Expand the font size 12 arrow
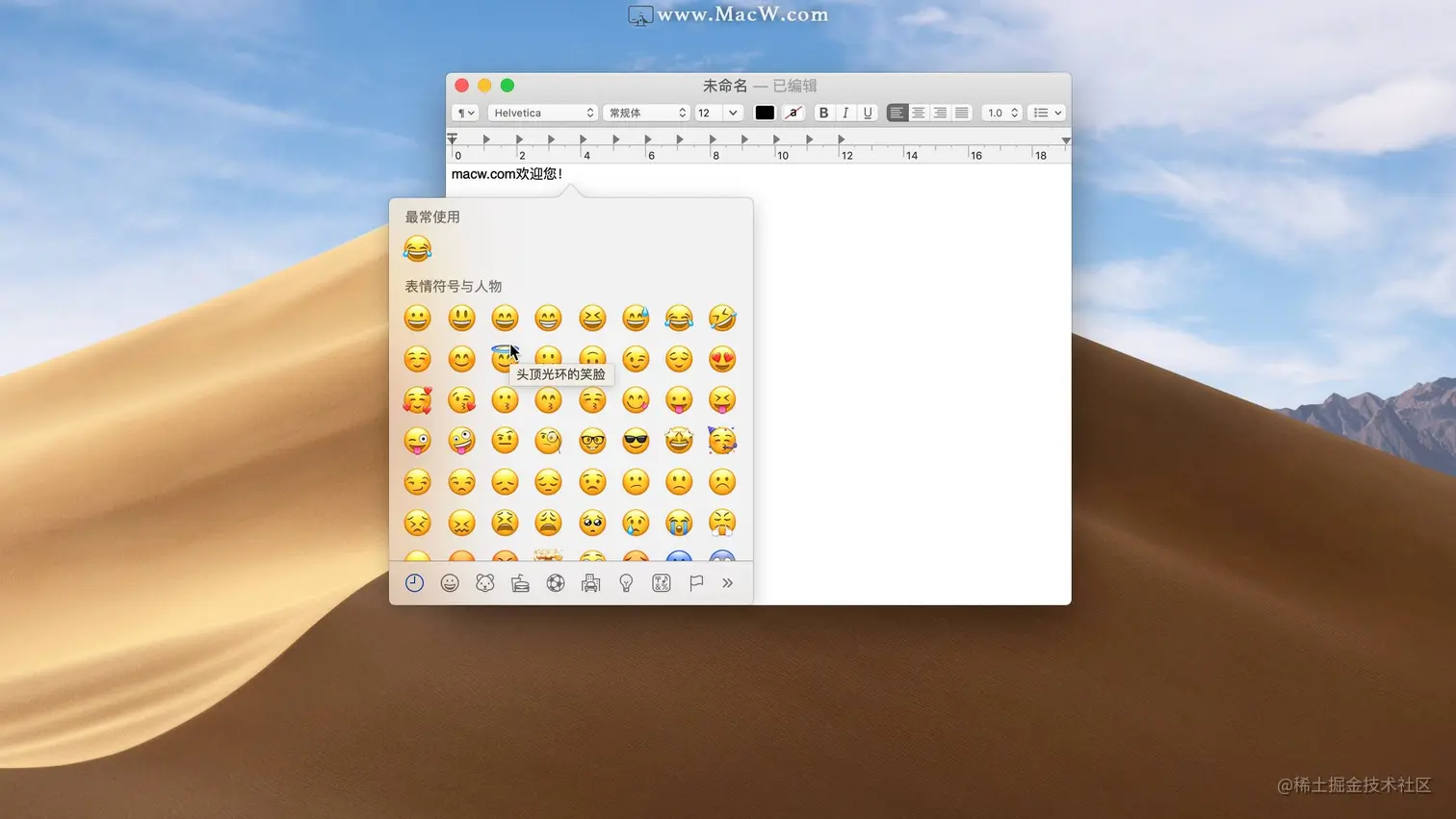The image size is (1456, 819). pos(733,113)
